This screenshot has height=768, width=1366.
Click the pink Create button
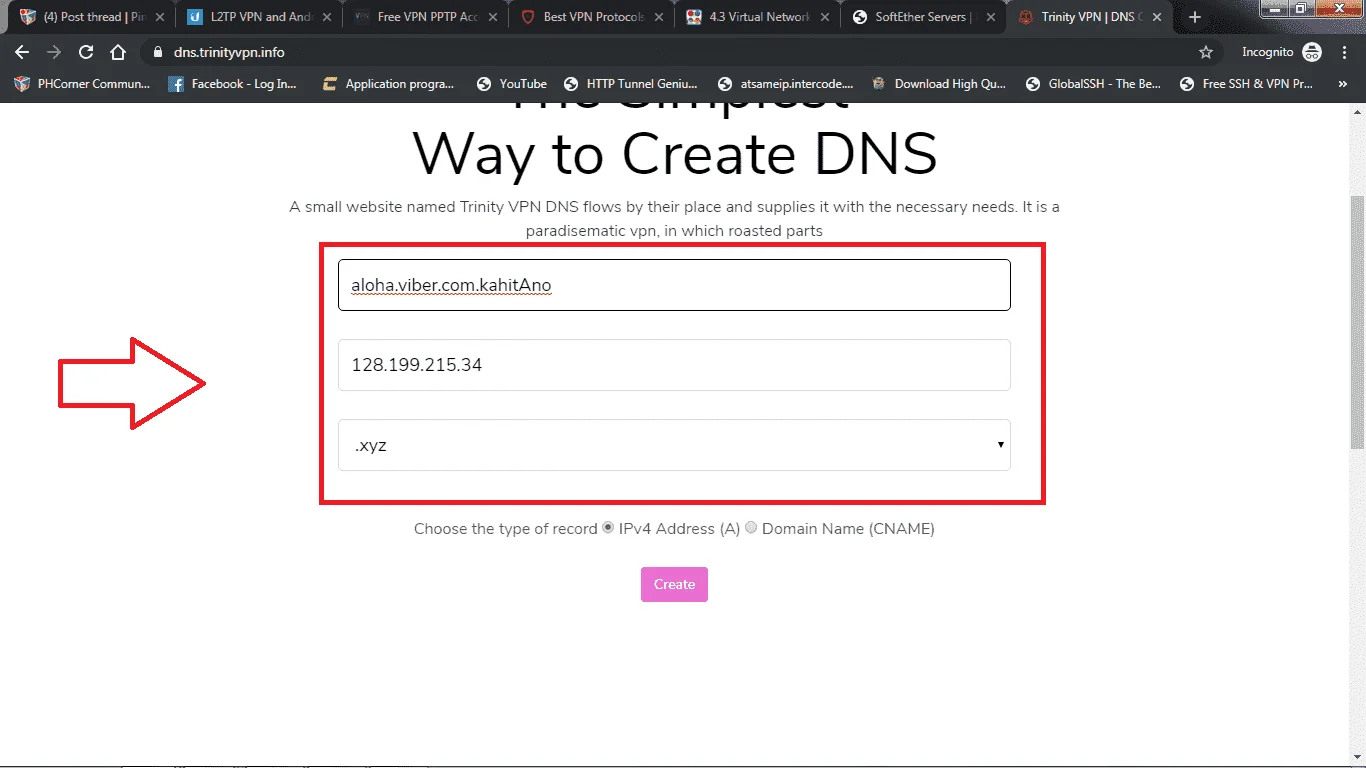pos(674,585)
